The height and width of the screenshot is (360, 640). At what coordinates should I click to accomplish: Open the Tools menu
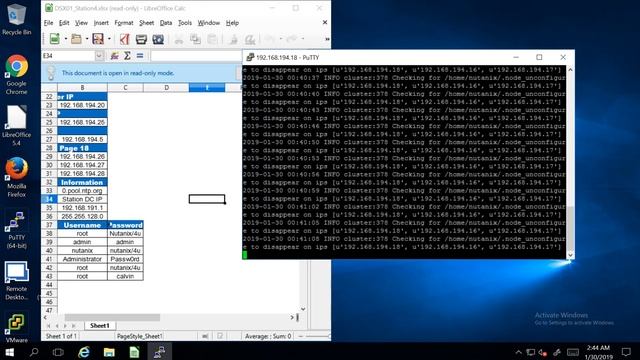point(185,23)
